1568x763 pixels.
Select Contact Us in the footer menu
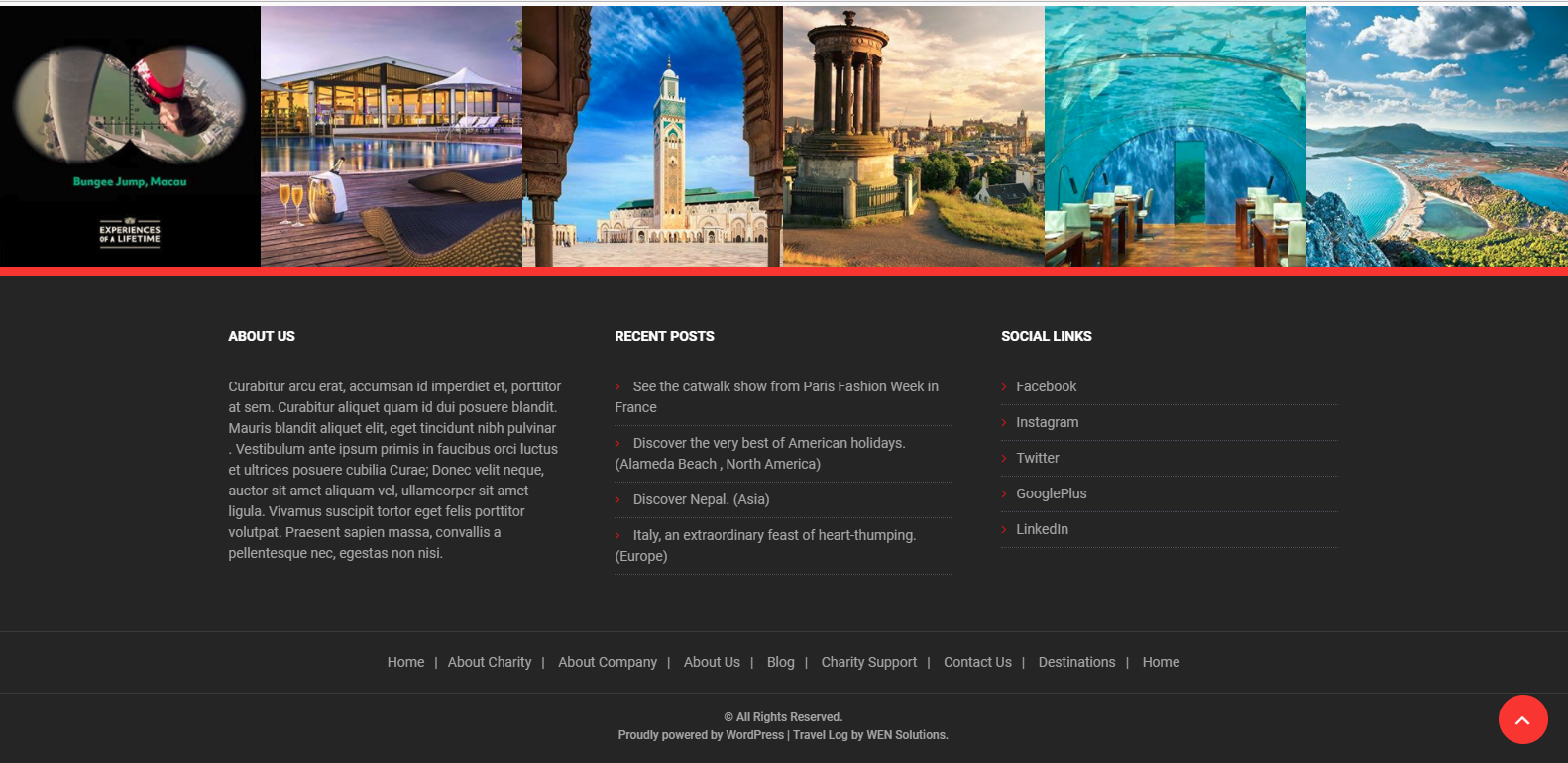pos(977,662)
